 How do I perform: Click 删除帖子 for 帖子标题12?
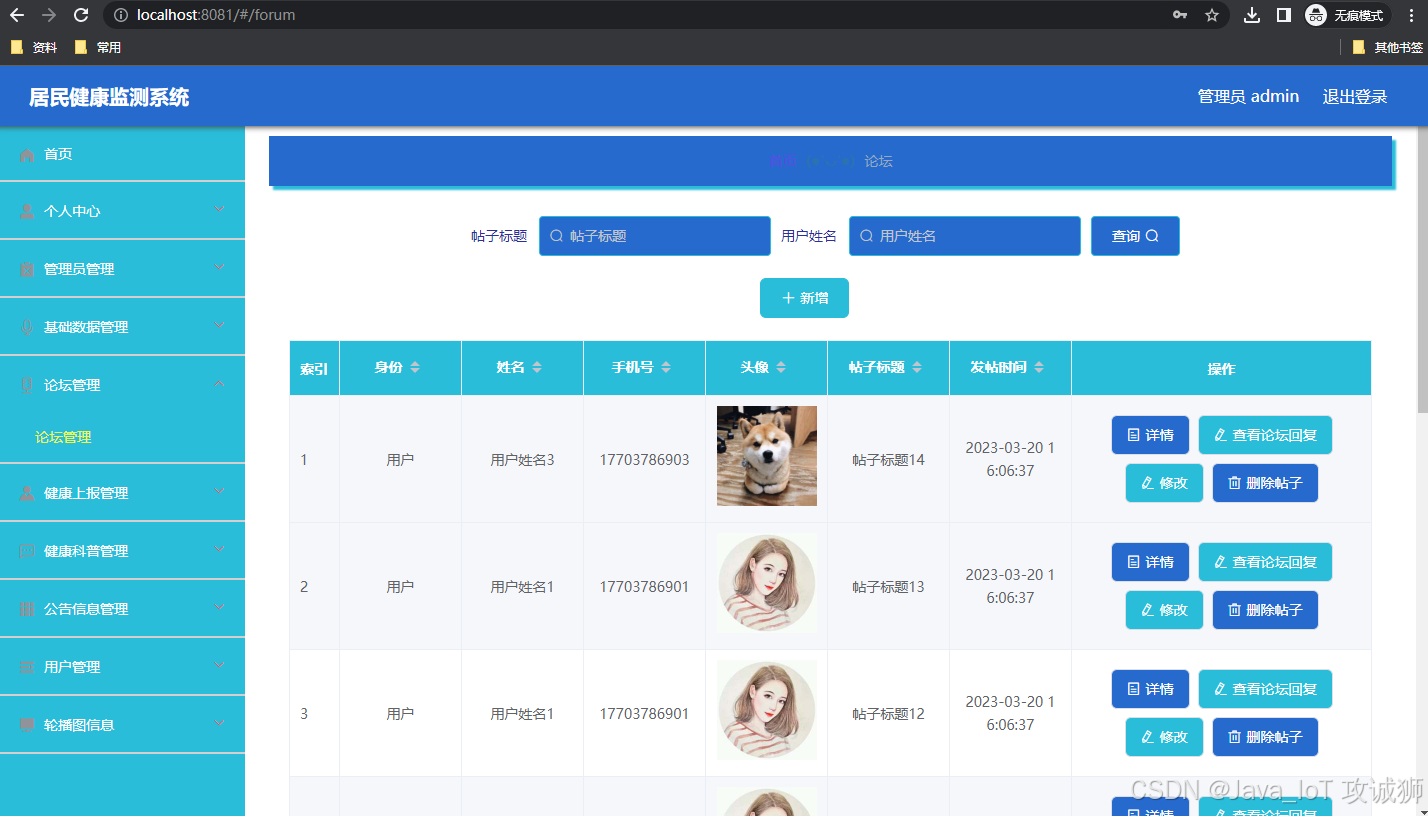click(1265, 737)
